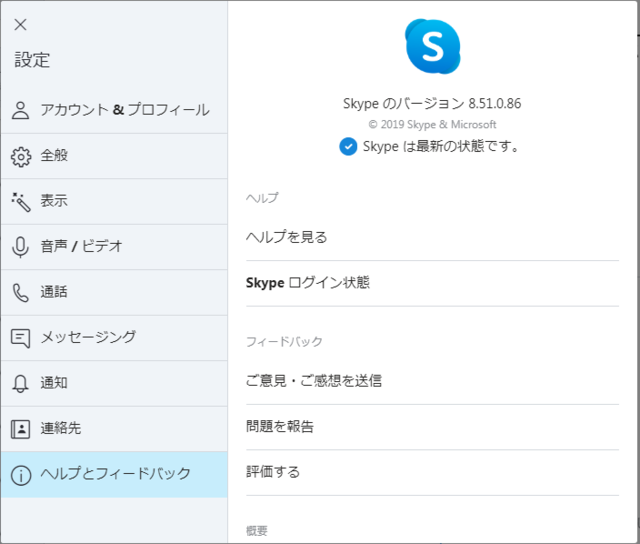Click the Skype は最新の状態です。 status text
640x544 pixels.
[441, 146]
